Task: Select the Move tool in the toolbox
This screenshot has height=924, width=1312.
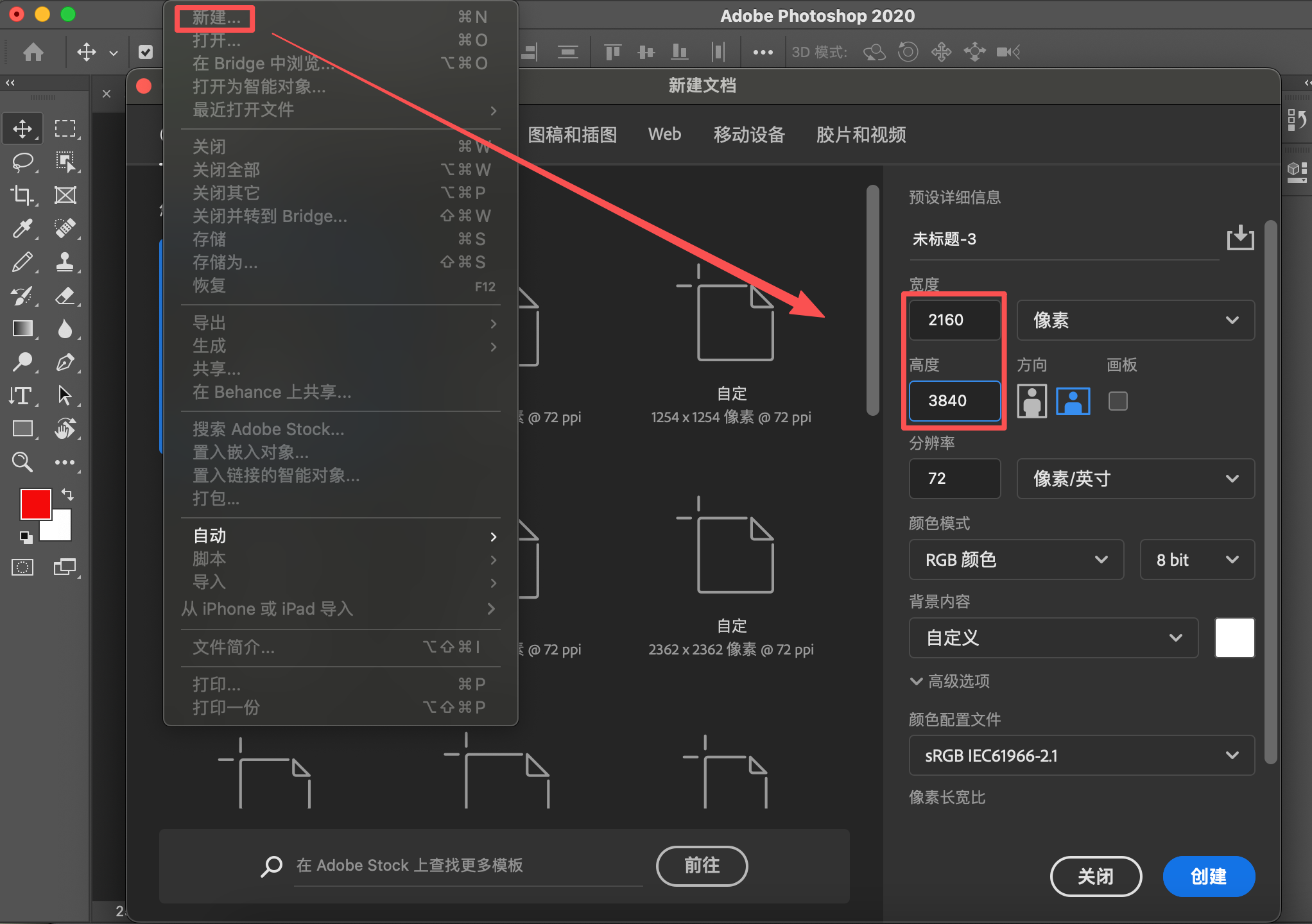Action: 22,128
